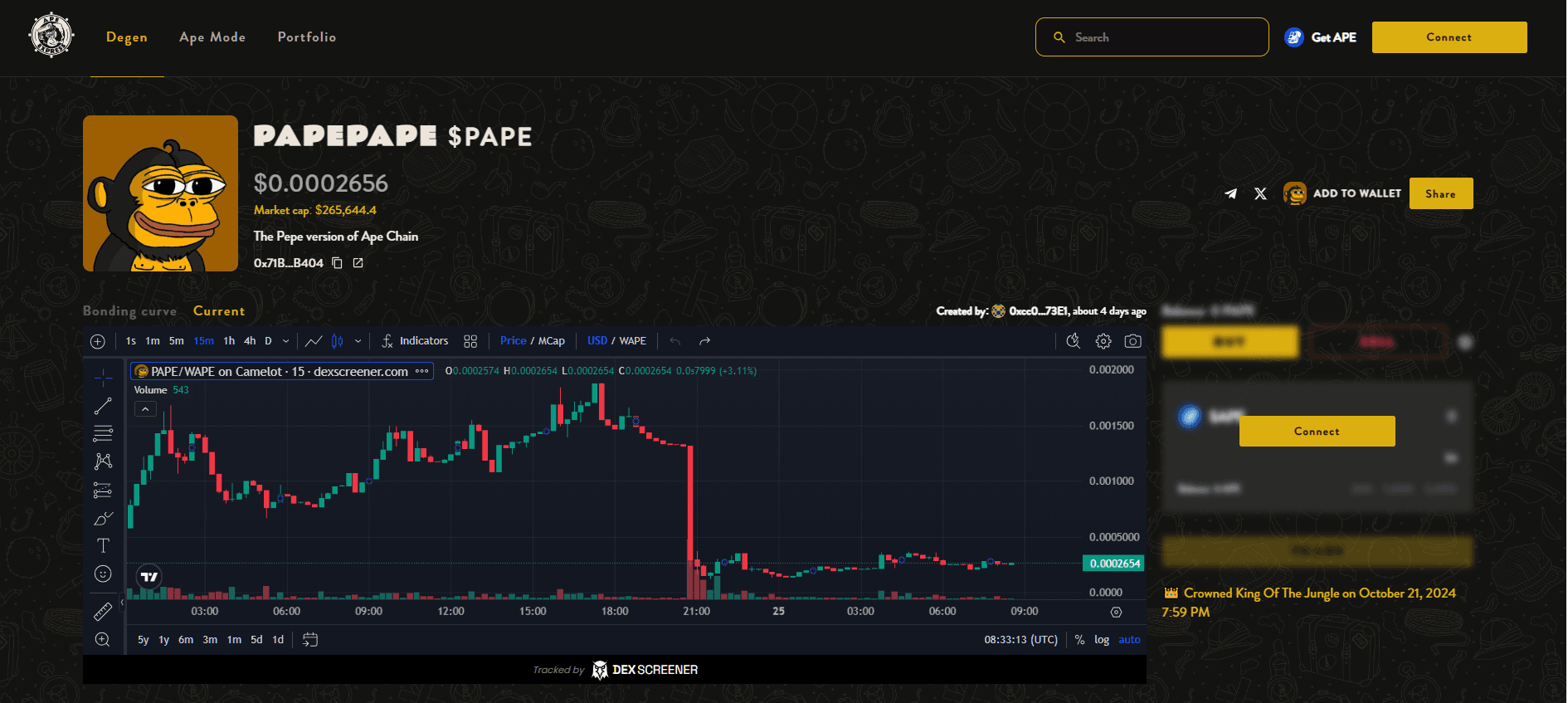Select the crosshair cursor tool

pyautogui.click(x=103, y=378)
